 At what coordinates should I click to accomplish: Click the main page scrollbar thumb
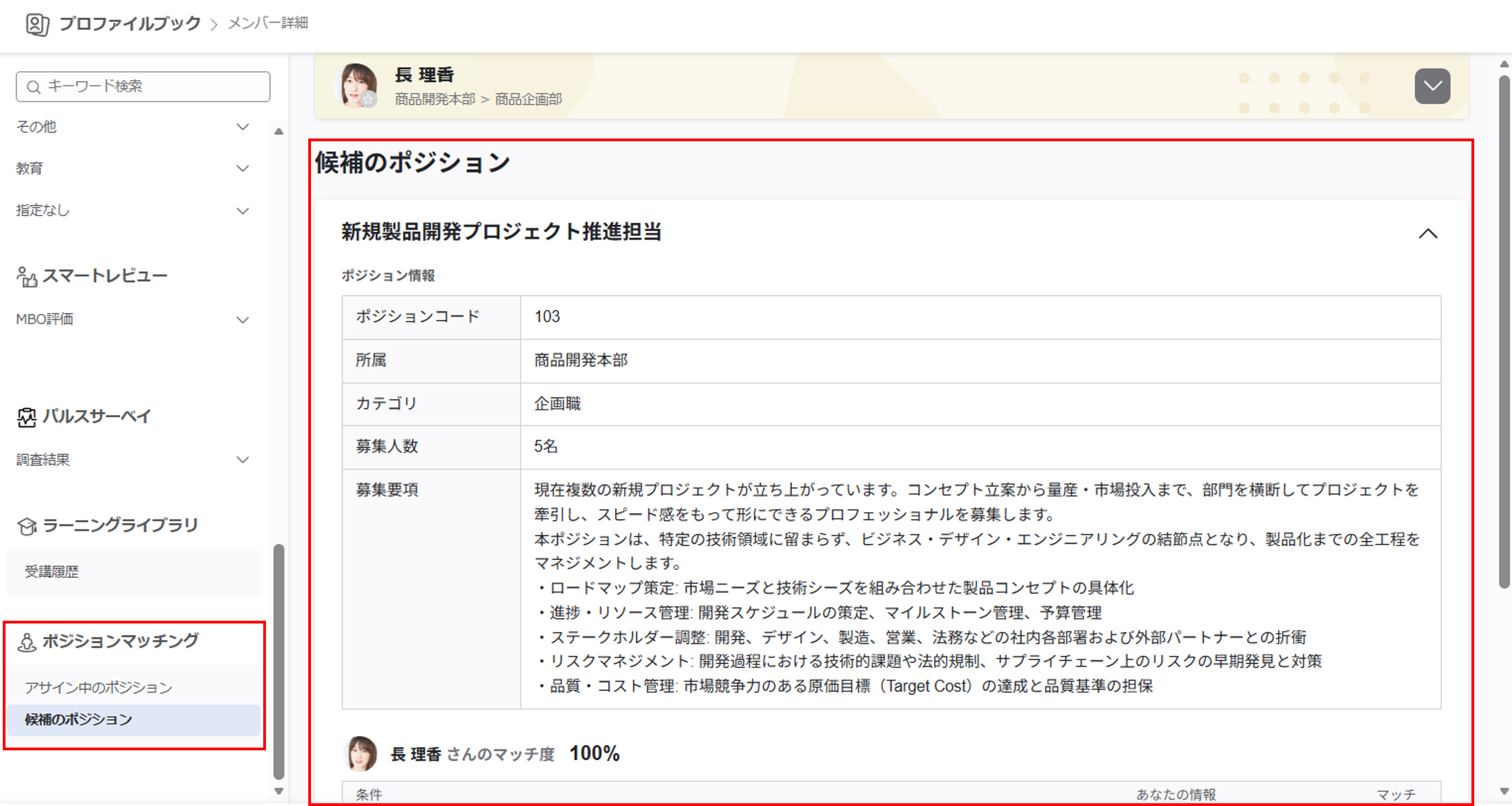(1504, 332)
